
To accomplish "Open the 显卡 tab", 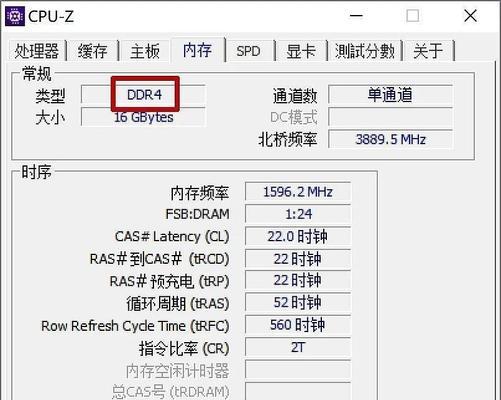I will click(x=301, y=51).
